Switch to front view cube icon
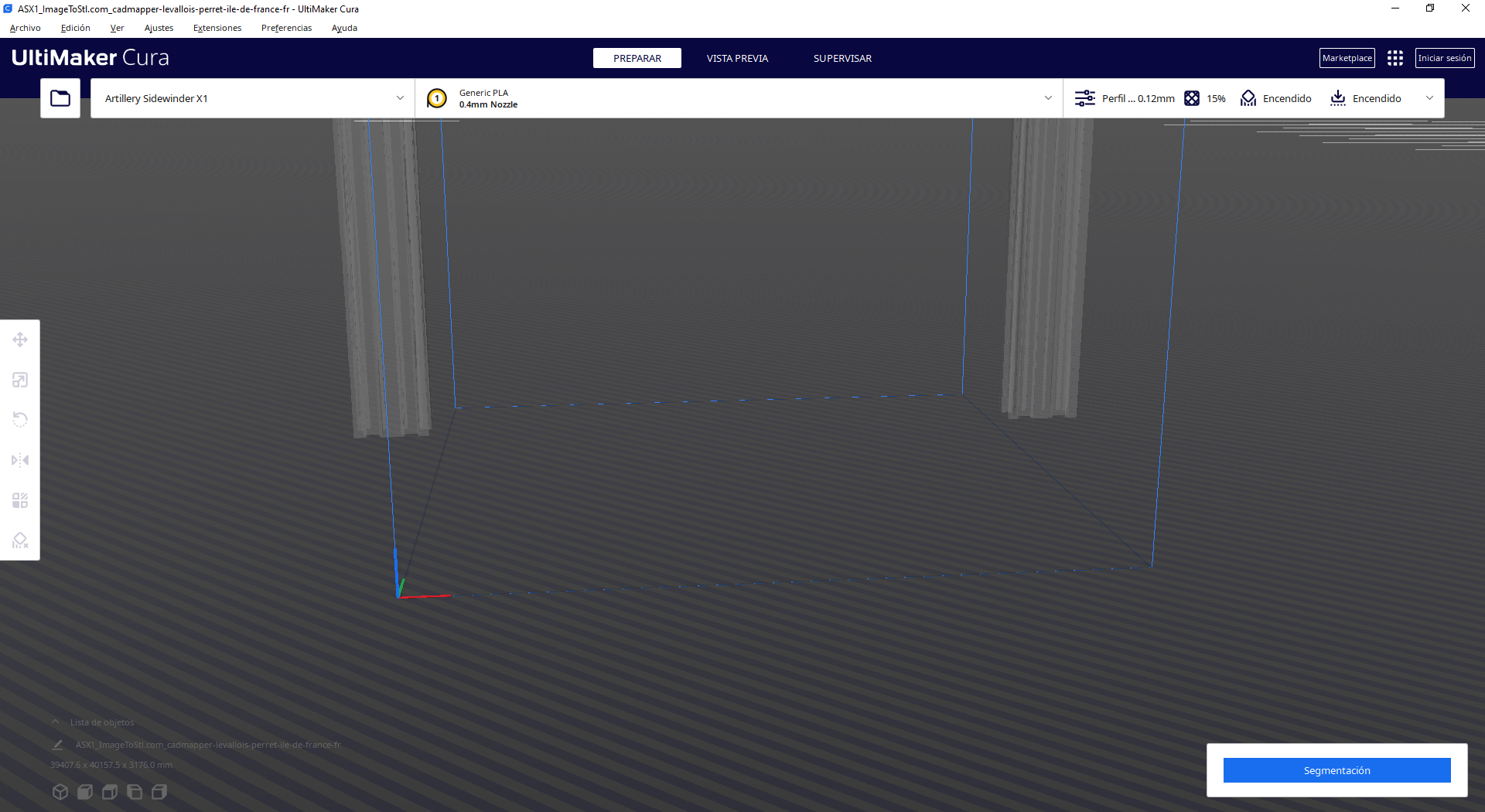 pyautogui.click(x=85, y=792)
